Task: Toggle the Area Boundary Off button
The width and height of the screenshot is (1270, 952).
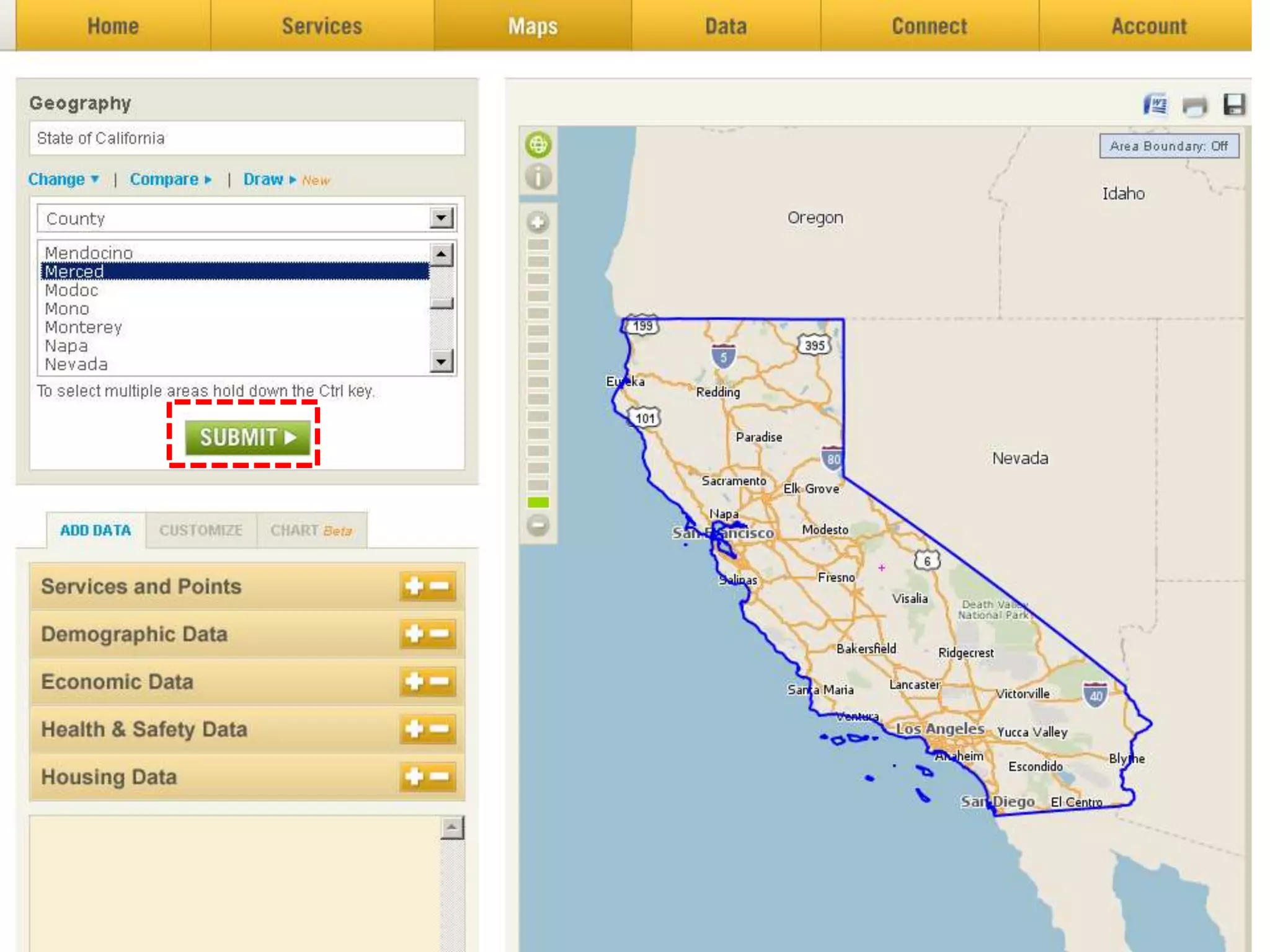Action: click(x=1168, y=146)
